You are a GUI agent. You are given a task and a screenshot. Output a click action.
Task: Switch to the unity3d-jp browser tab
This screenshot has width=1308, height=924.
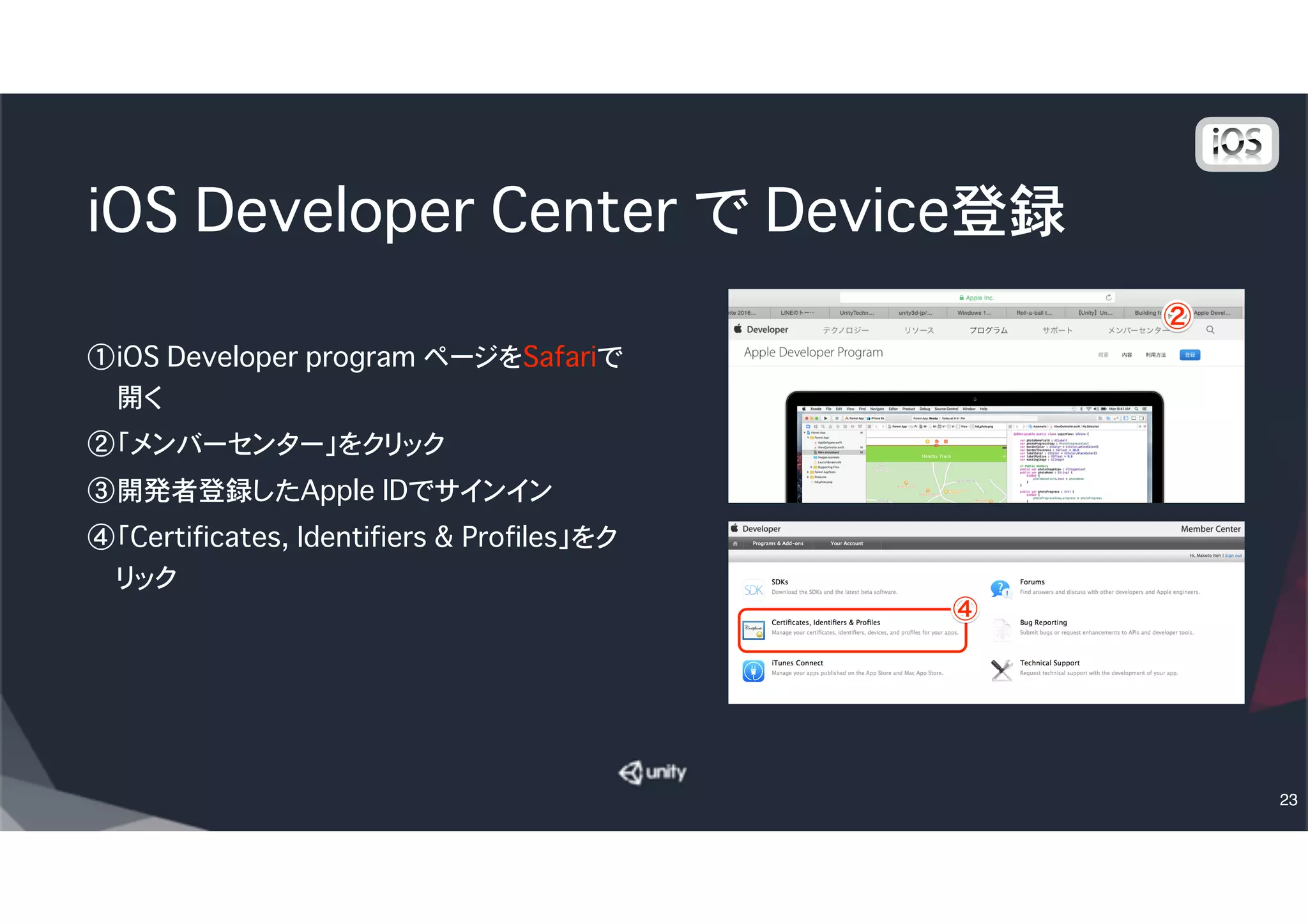point(915,313)
